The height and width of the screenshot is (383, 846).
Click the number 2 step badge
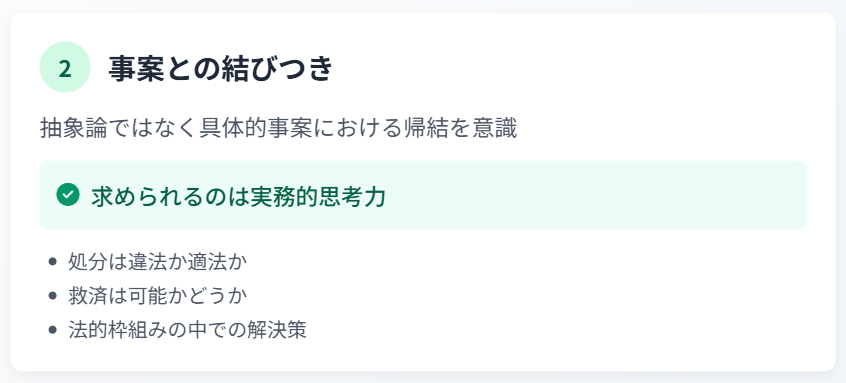pyautogui.click(x=65, y=67)
